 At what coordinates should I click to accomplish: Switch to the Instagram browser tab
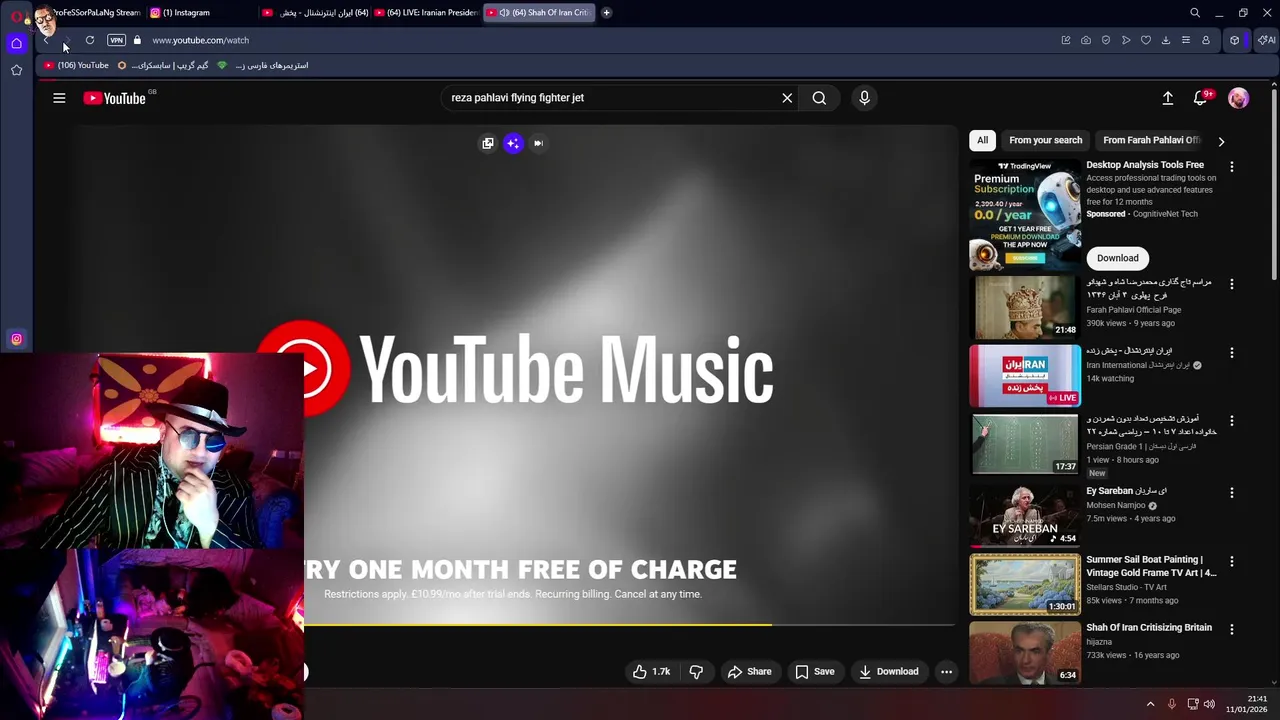pos(200,13)
